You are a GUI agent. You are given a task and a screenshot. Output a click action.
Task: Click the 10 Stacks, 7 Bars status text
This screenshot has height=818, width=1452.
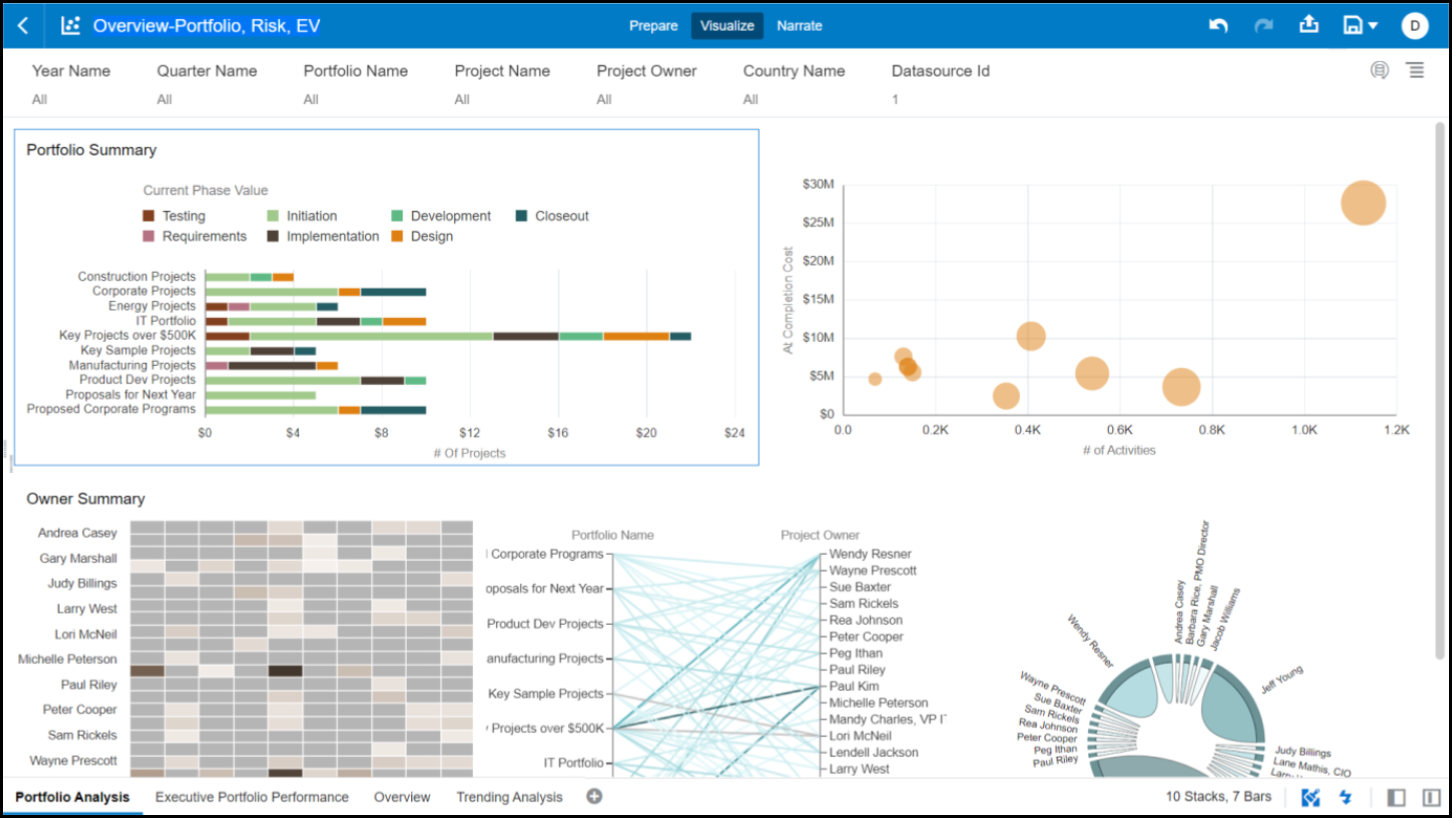[1218, 797]
